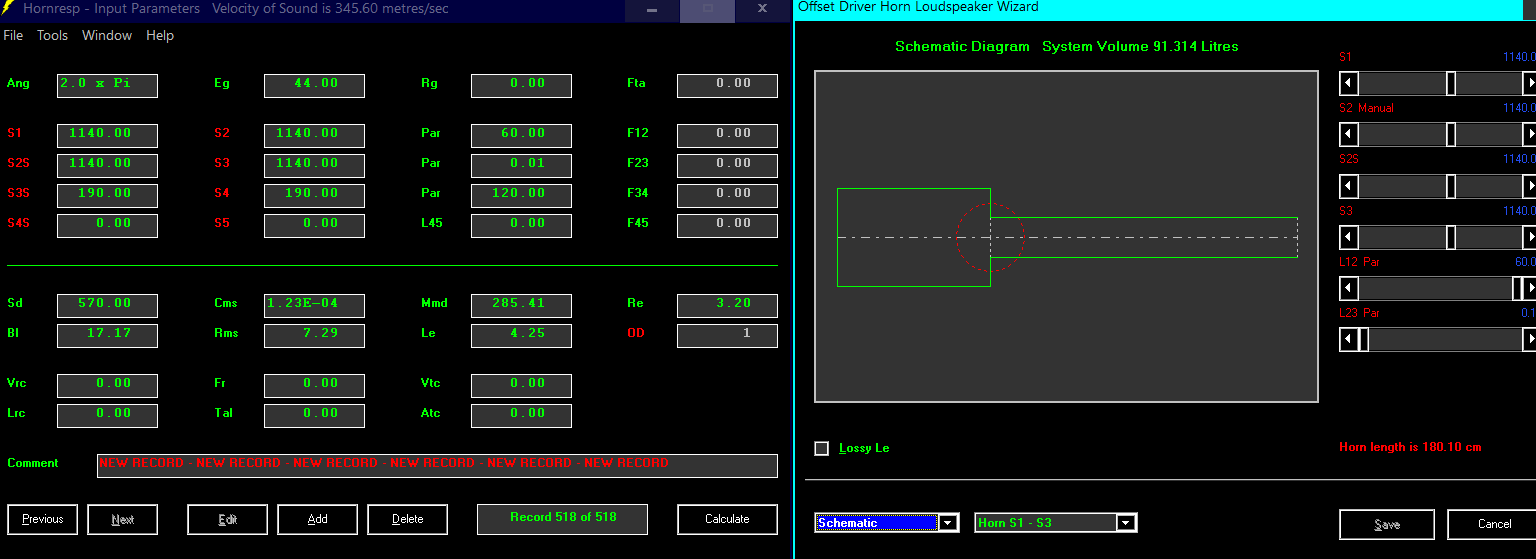1536x559 pixels.
Task: Click the Delete record button
Action: (x=407, y=519)
